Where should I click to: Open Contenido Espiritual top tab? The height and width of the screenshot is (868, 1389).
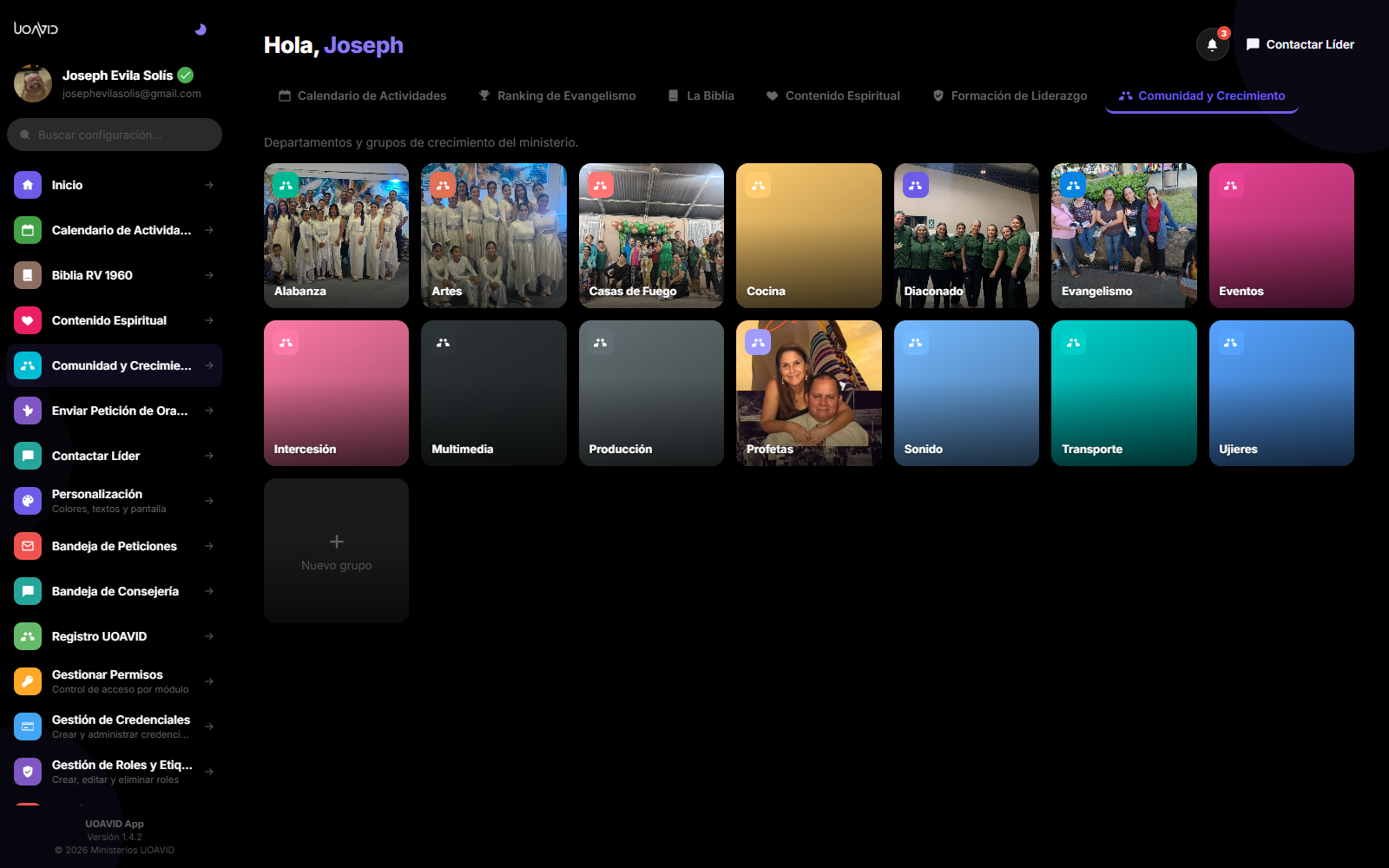[x=833, y=95]
